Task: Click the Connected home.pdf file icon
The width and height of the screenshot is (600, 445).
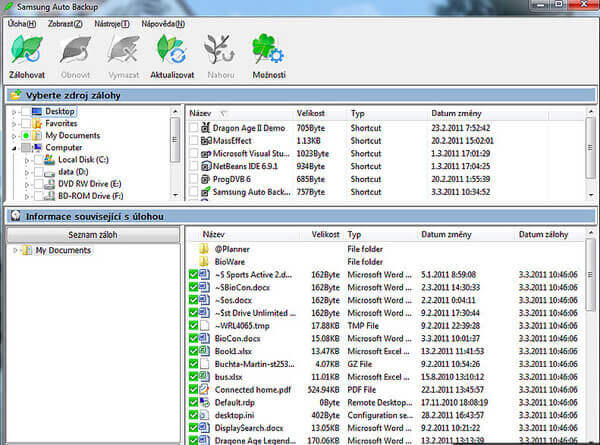Action: 204,390
